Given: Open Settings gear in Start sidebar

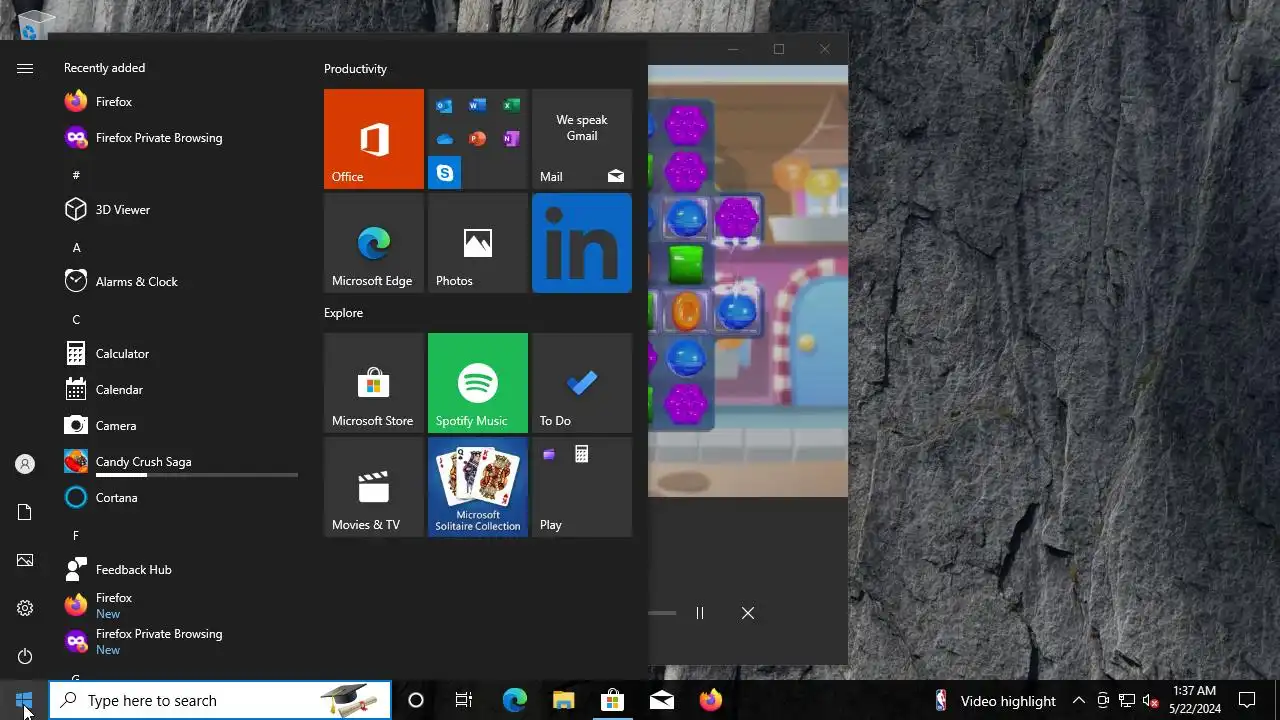Looking at the screenshot, I should point(25,608).
